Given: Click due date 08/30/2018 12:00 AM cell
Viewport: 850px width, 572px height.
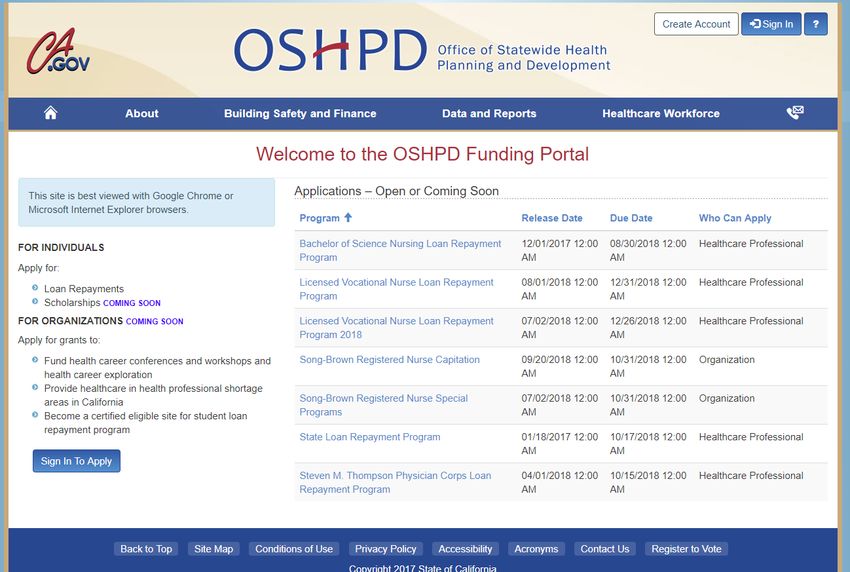Looking at the screenshot, I should 648,250.
